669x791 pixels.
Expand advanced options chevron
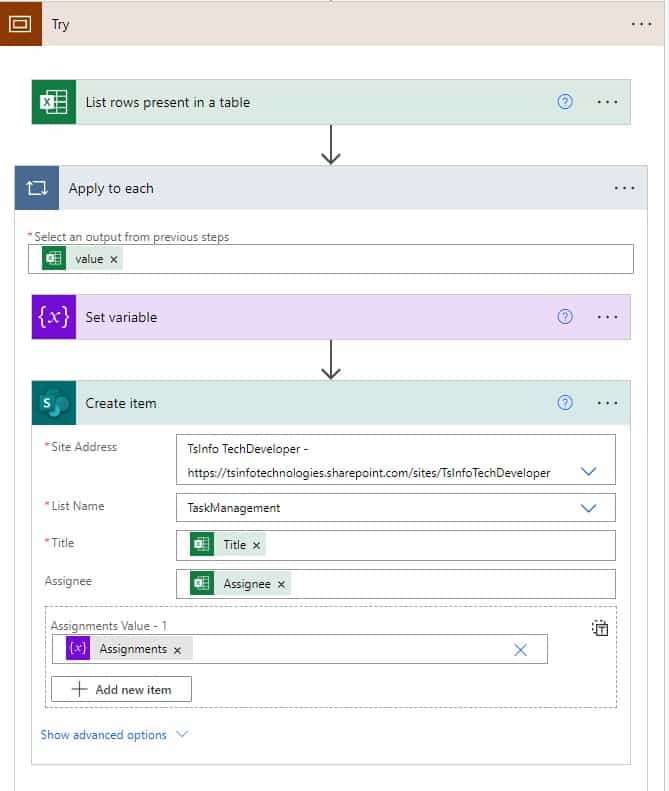(x=182, y=734)
